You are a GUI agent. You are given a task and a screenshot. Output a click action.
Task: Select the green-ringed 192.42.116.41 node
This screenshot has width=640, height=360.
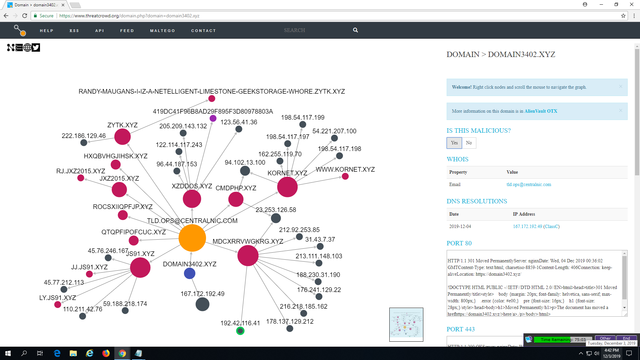(240, 331)
